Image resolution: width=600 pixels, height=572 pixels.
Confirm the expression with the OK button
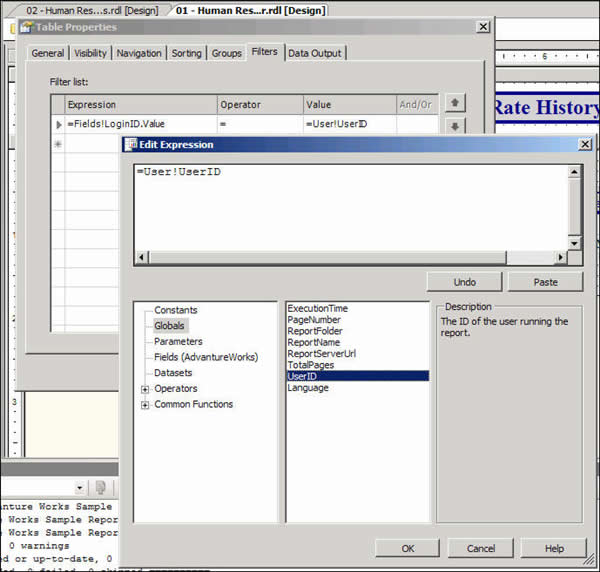407,548
